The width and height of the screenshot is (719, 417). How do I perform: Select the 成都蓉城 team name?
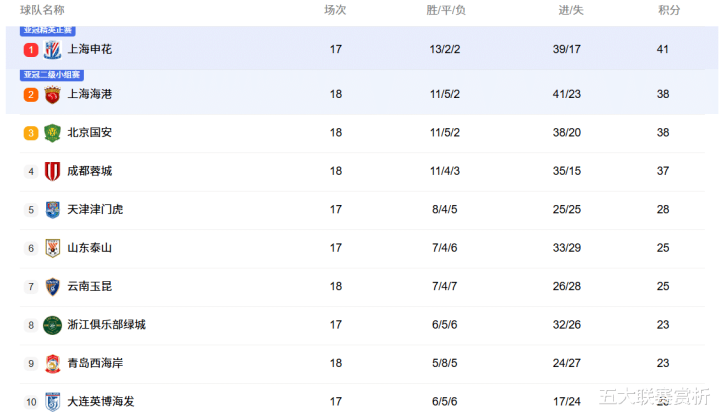pyautogui.click(x=89, y=171)
